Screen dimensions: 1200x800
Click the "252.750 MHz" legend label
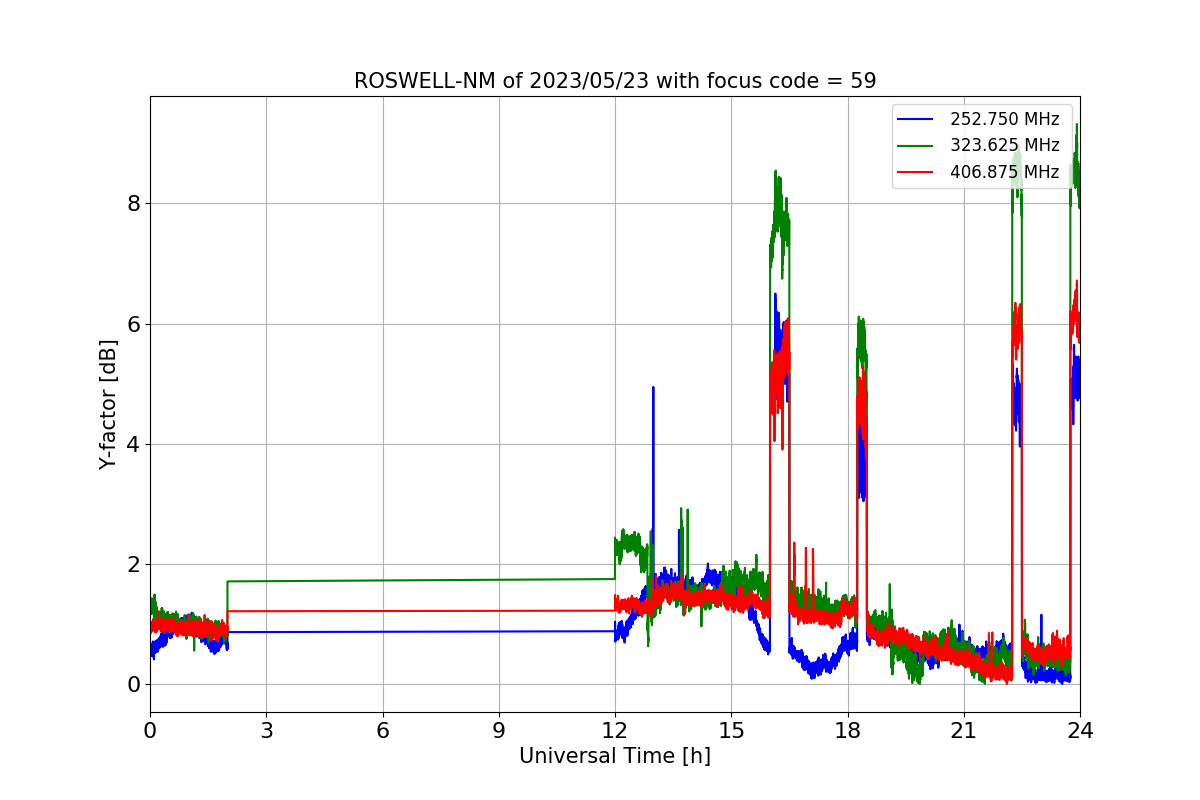(x=1004, y=120)
